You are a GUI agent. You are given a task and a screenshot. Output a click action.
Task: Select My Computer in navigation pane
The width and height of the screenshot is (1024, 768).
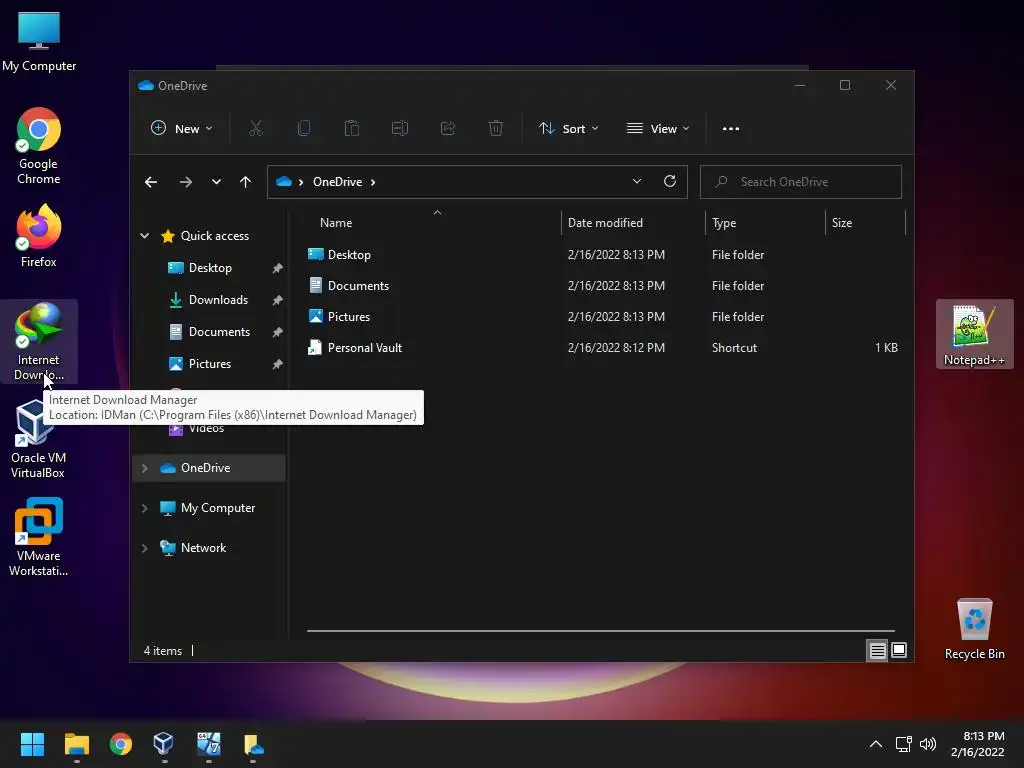217,508
